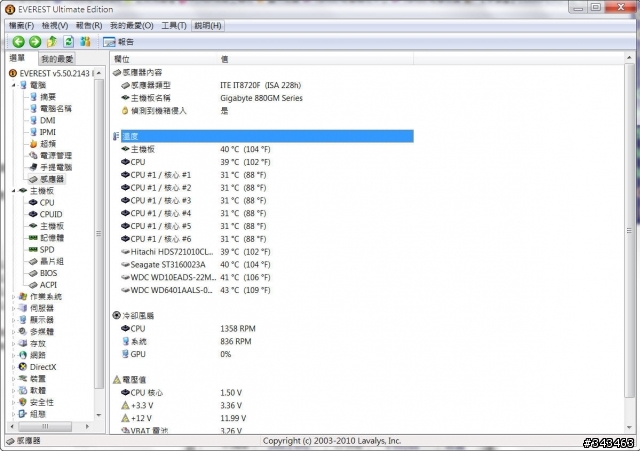Expand the 伺服器 tree node
The width and height of the screenshot is (640, 451).
pos(13,309)
